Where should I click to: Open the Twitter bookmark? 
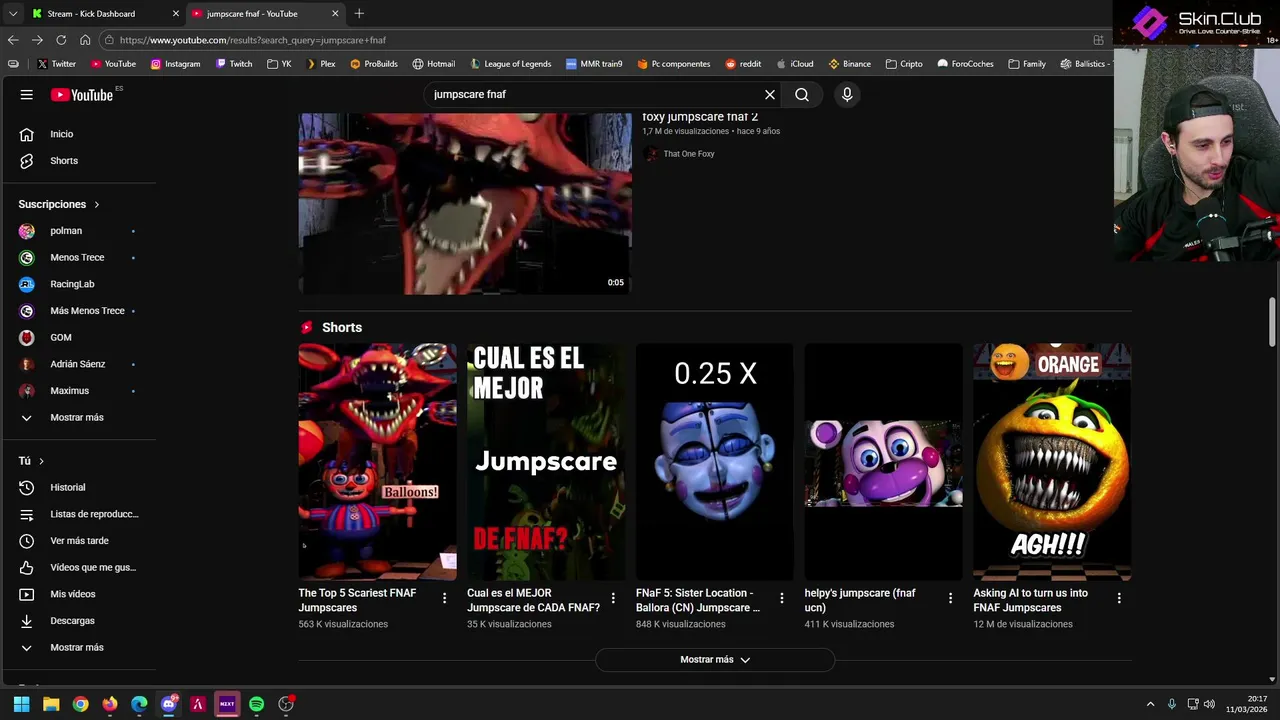(x=56, y=64)
